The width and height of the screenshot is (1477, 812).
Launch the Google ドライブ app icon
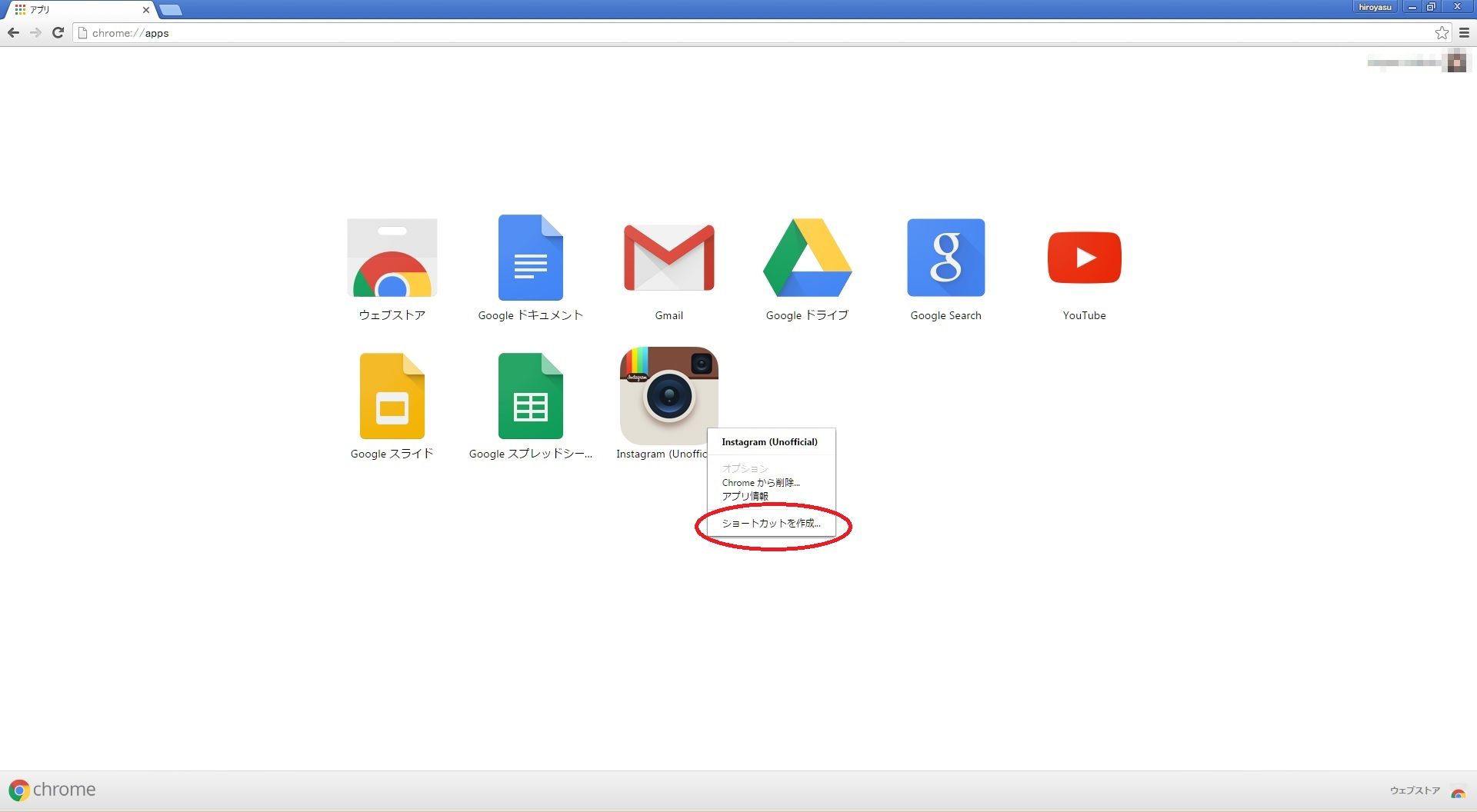coord(808,258)
